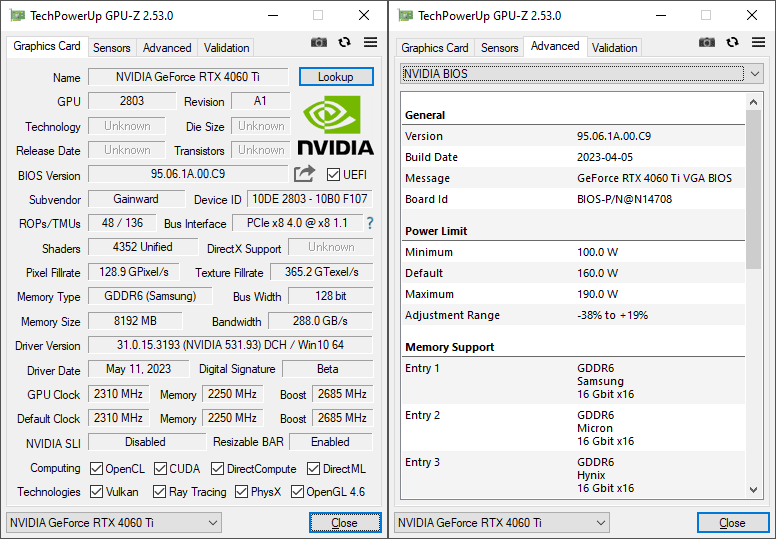The image size is (776, 539).
Task: Open Validation tab in right window
Action: (615, 48)
